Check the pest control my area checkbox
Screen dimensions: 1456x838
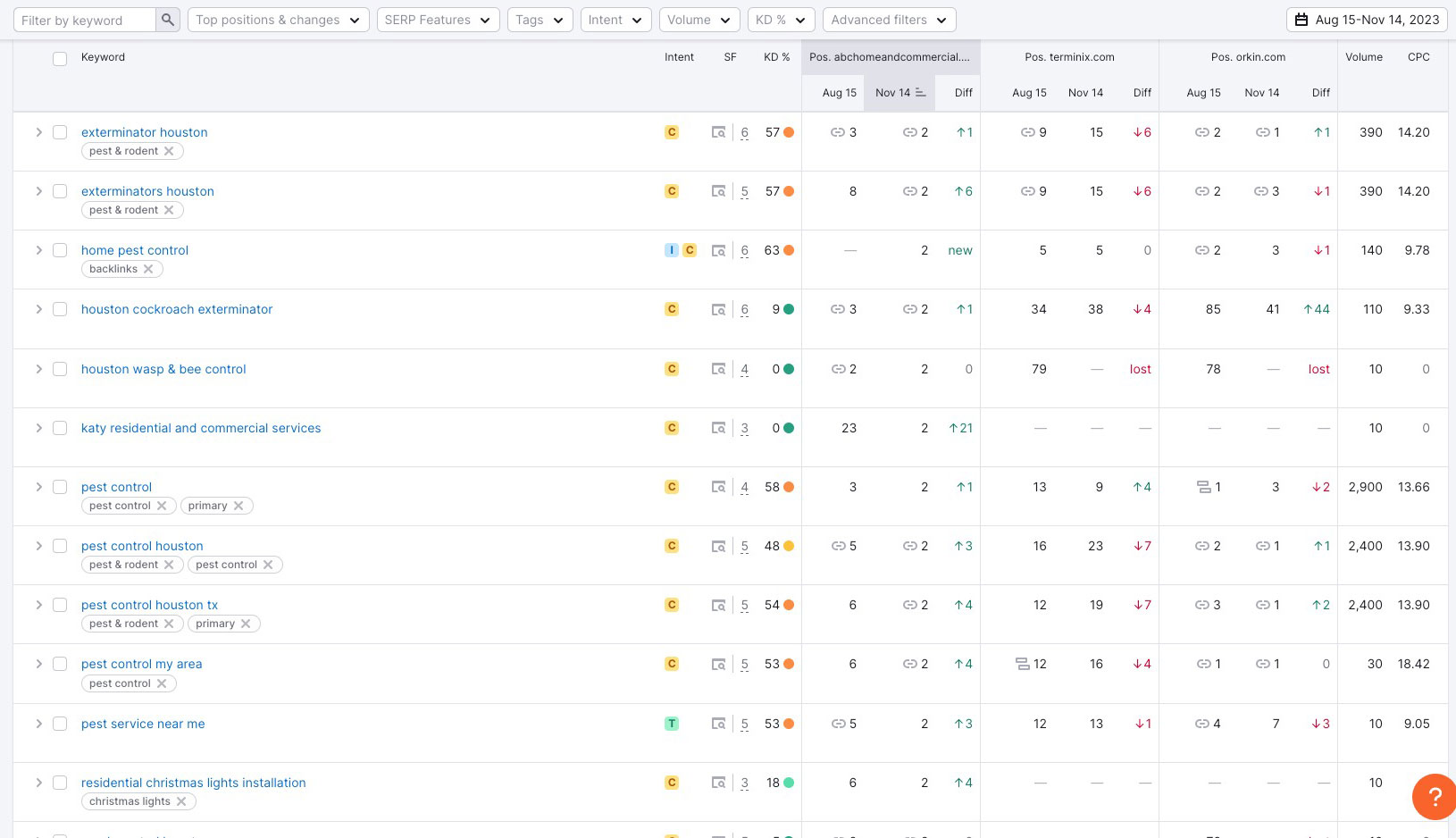60,664
